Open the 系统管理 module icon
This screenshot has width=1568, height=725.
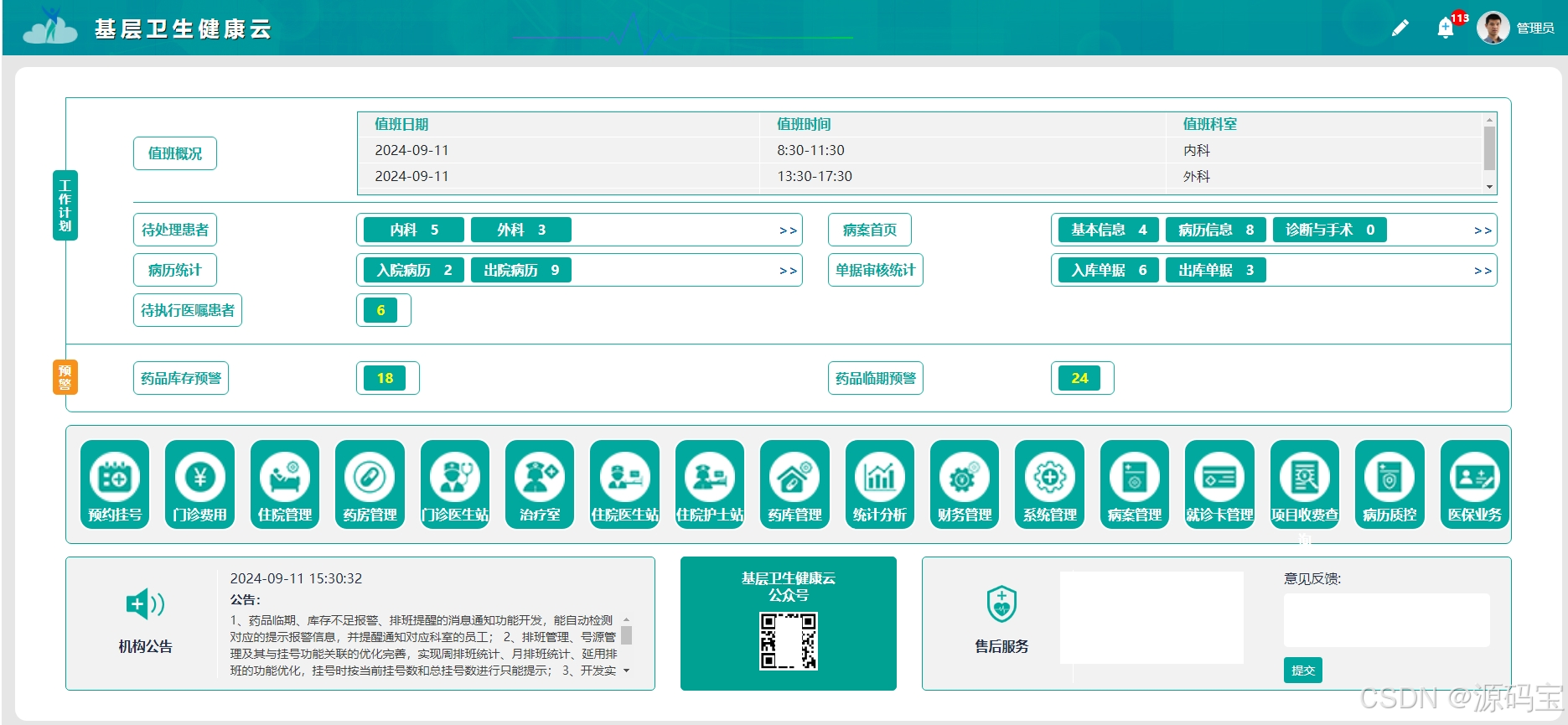(1049, 484)
